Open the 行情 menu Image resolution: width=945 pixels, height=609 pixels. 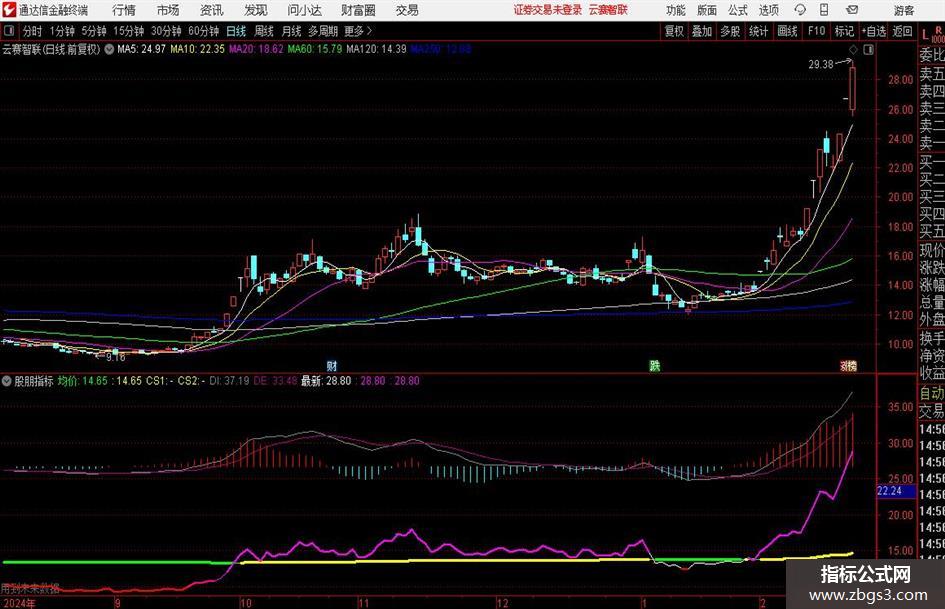coord(124,10)
